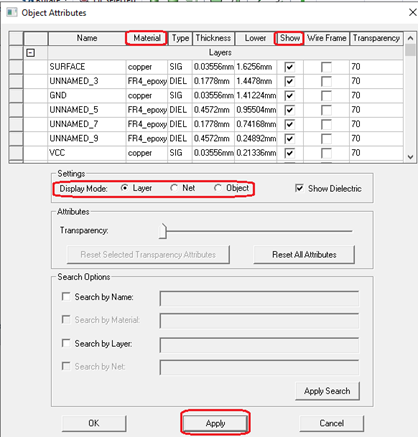
Task: Select the SURFACE layer name cell
Action: click(x=87, y=67)
